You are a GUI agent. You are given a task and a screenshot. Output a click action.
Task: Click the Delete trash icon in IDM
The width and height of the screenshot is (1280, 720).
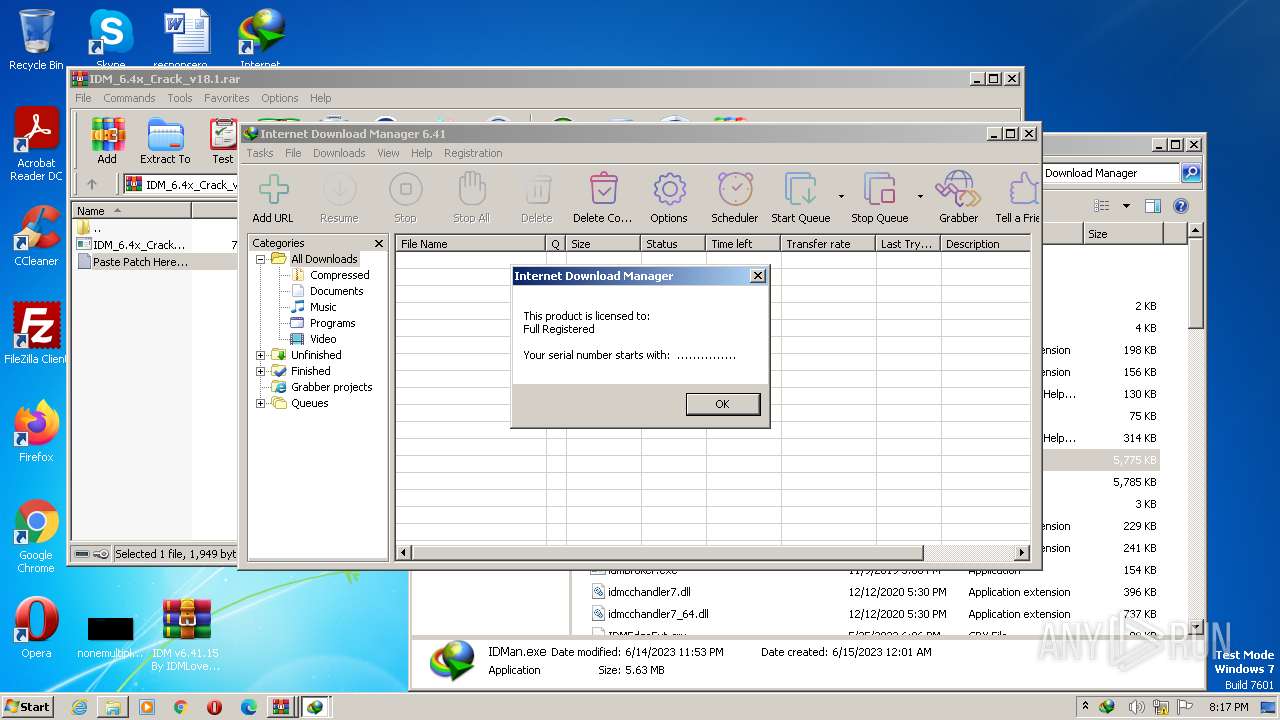point(537,189)
